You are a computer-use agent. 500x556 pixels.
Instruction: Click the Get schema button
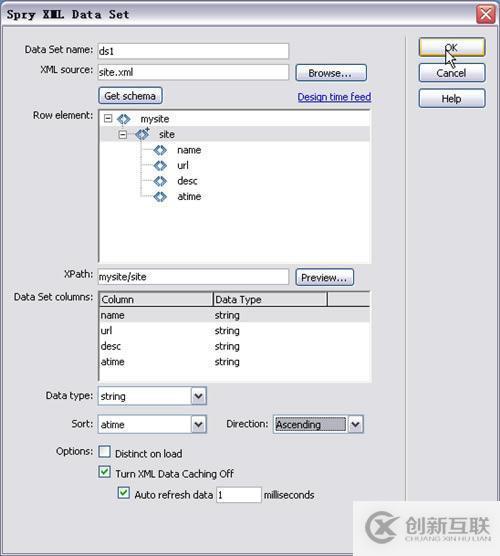click(x=130, y=96)
